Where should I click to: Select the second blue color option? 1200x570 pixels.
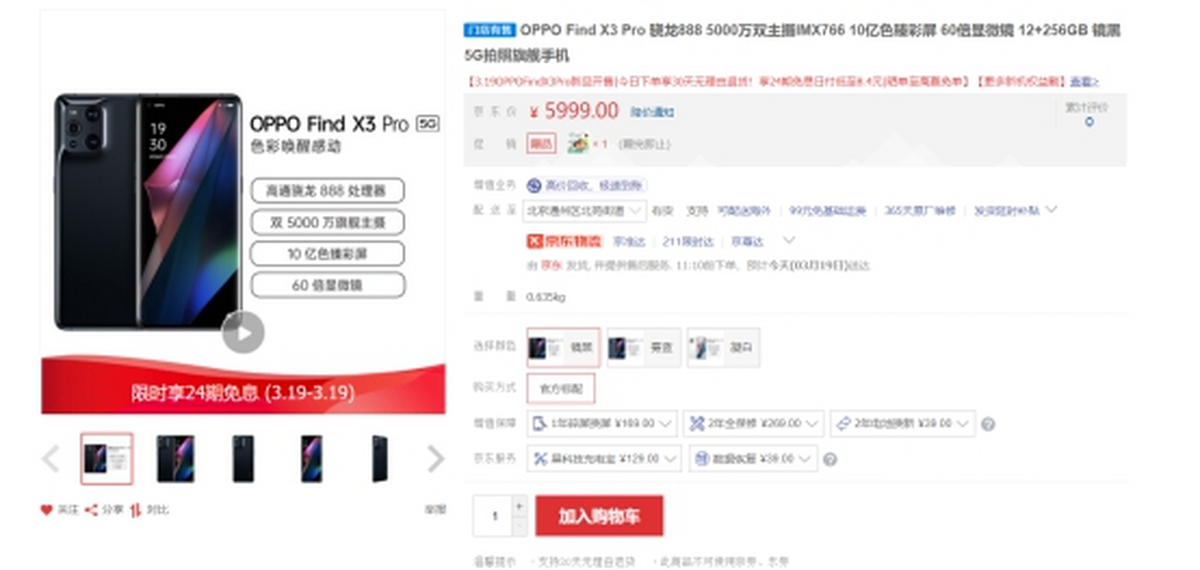[x=644, y=347]
